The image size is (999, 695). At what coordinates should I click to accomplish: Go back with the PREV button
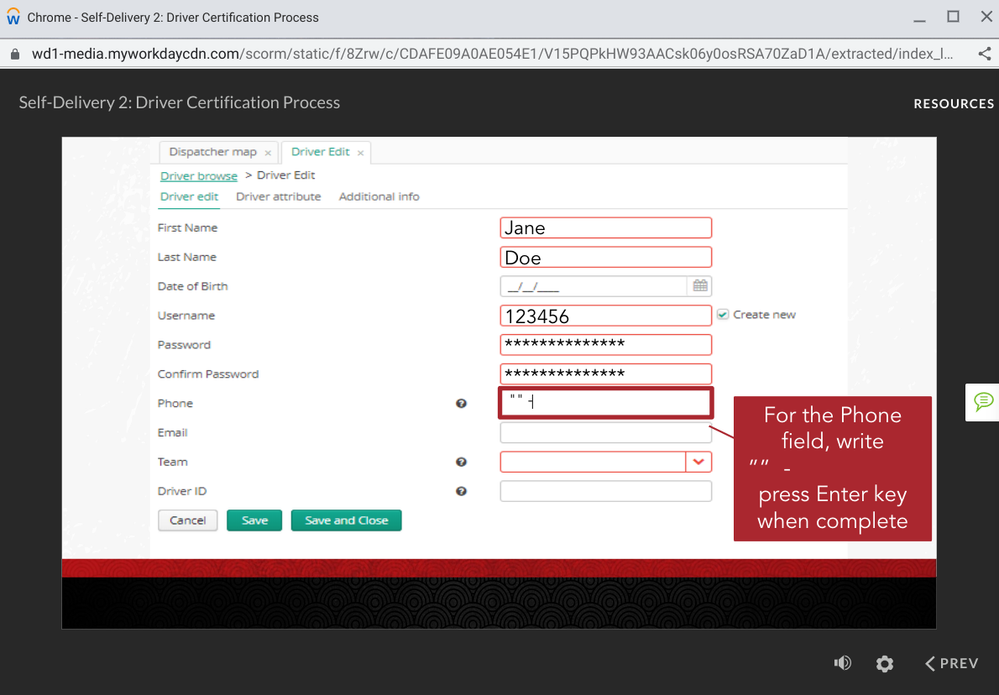tap(951, 664)
